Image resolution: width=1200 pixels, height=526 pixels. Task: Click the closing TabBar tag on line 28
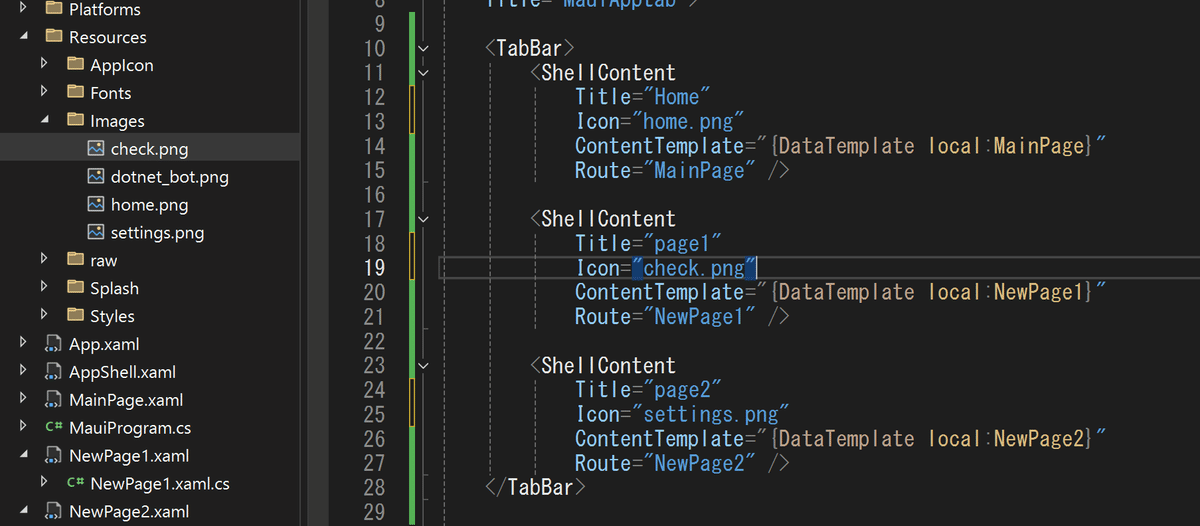tap(534, 487)
